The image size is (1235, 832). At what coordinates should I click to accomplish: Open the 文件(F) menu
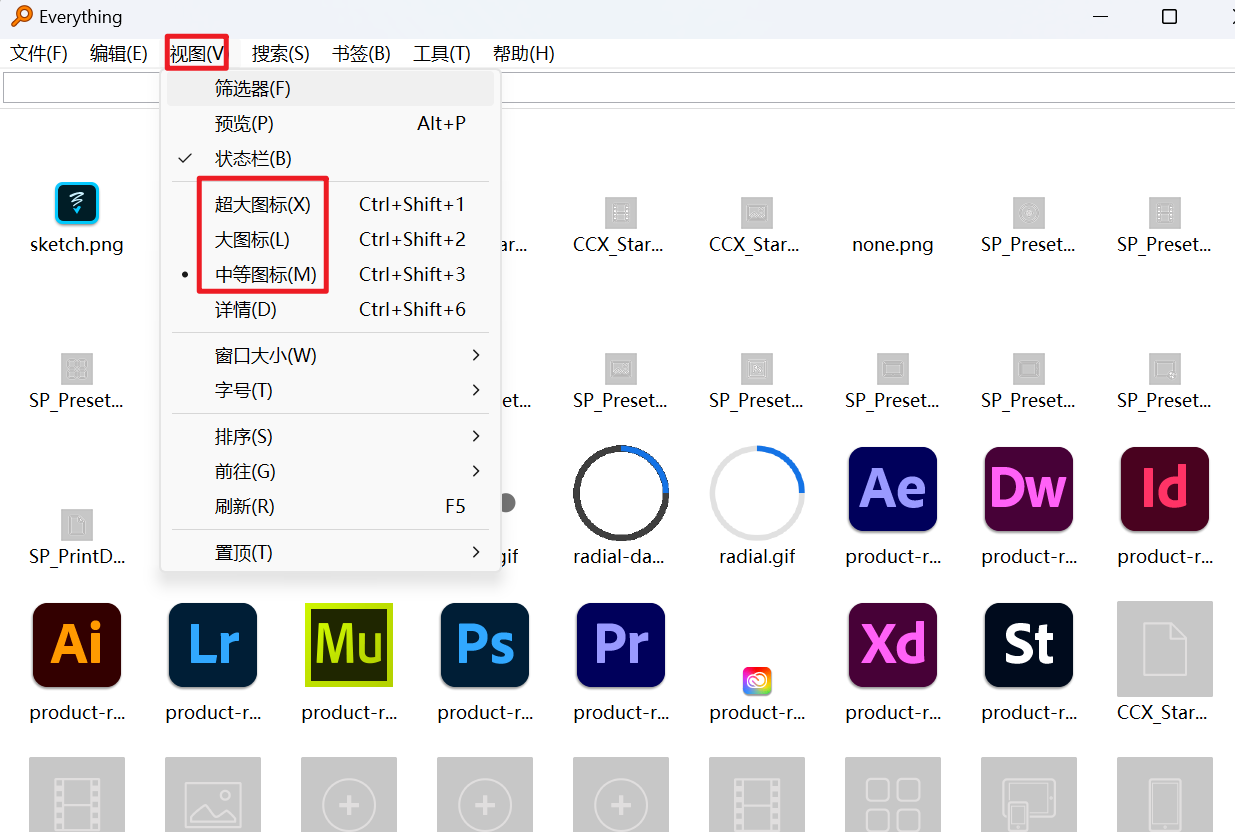click(39, 53)
